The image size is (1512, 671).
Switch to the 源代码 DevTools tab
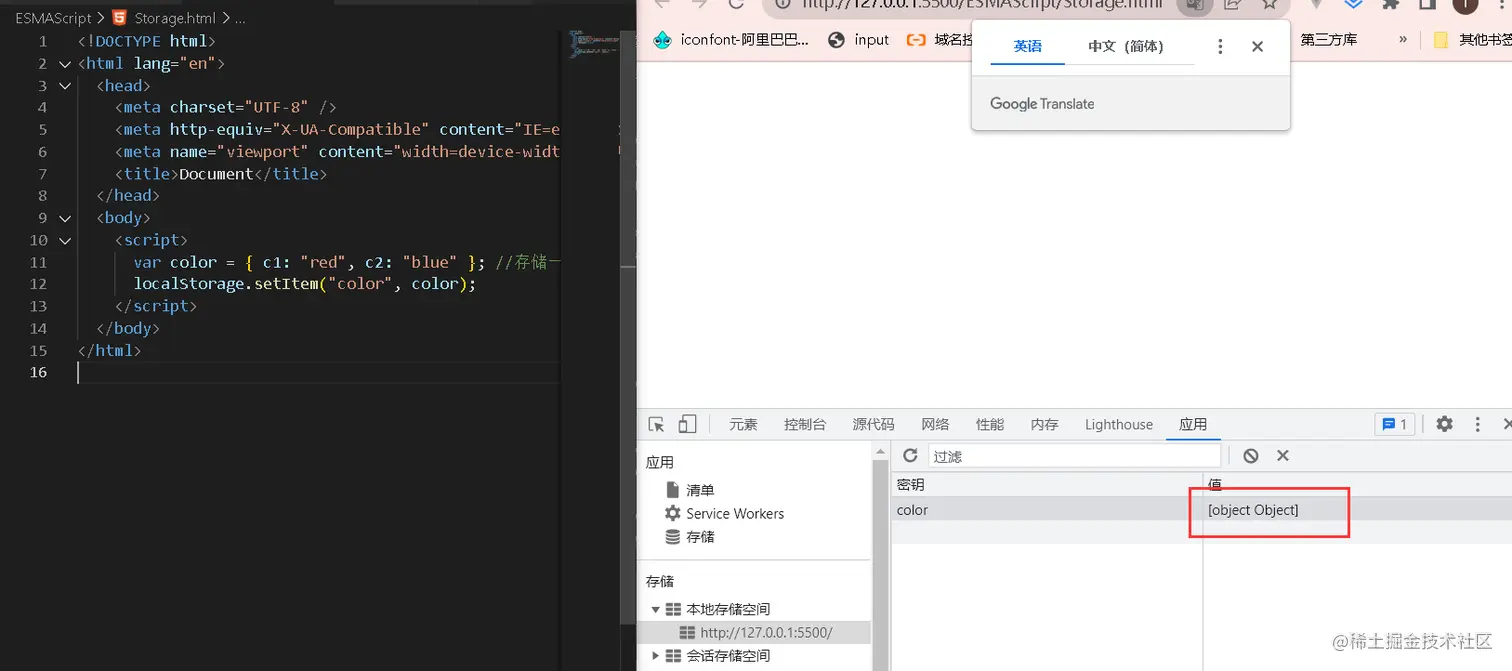[873, 424]
